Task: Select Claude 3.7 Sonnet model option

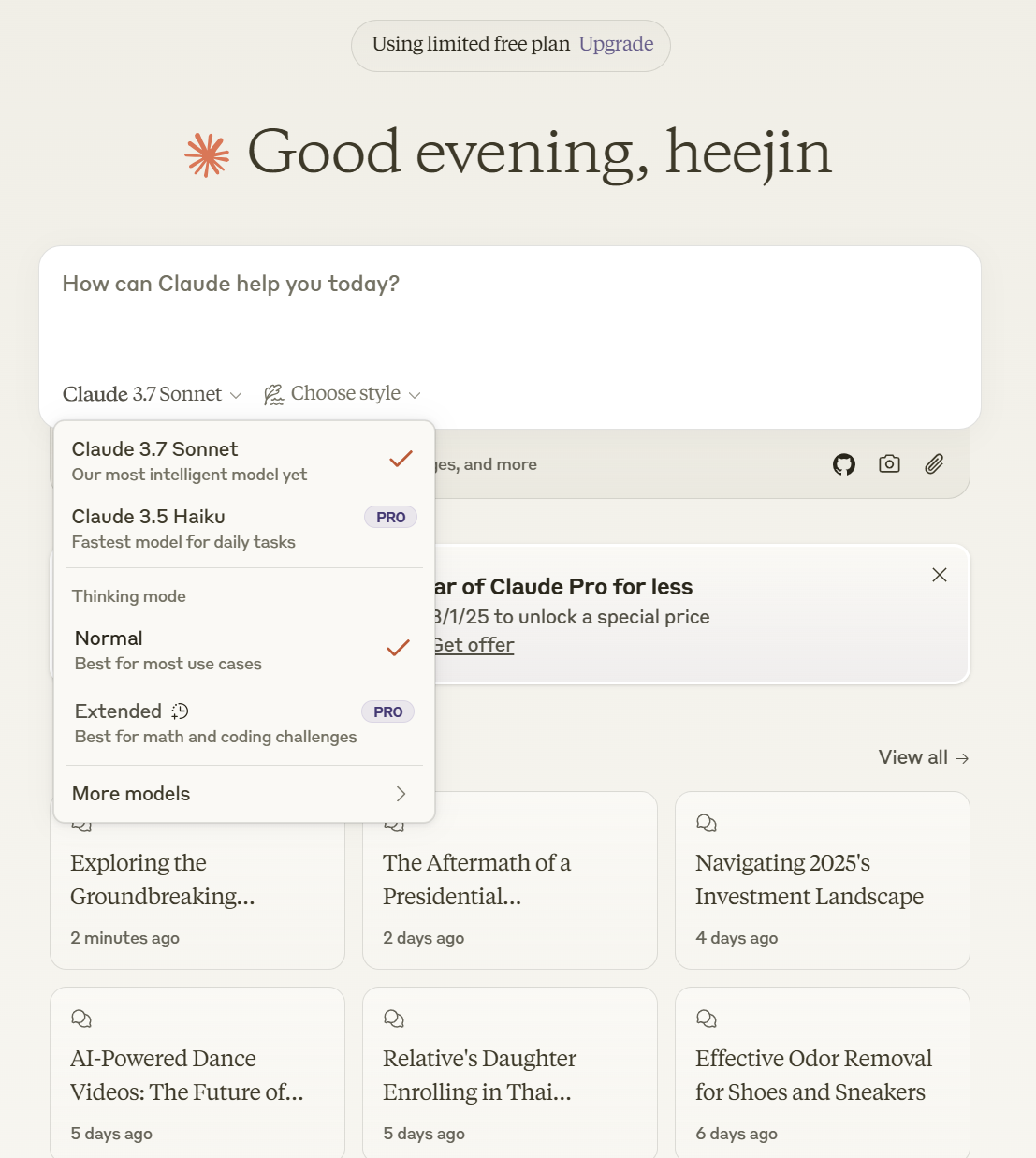Action: pos(244,461)
